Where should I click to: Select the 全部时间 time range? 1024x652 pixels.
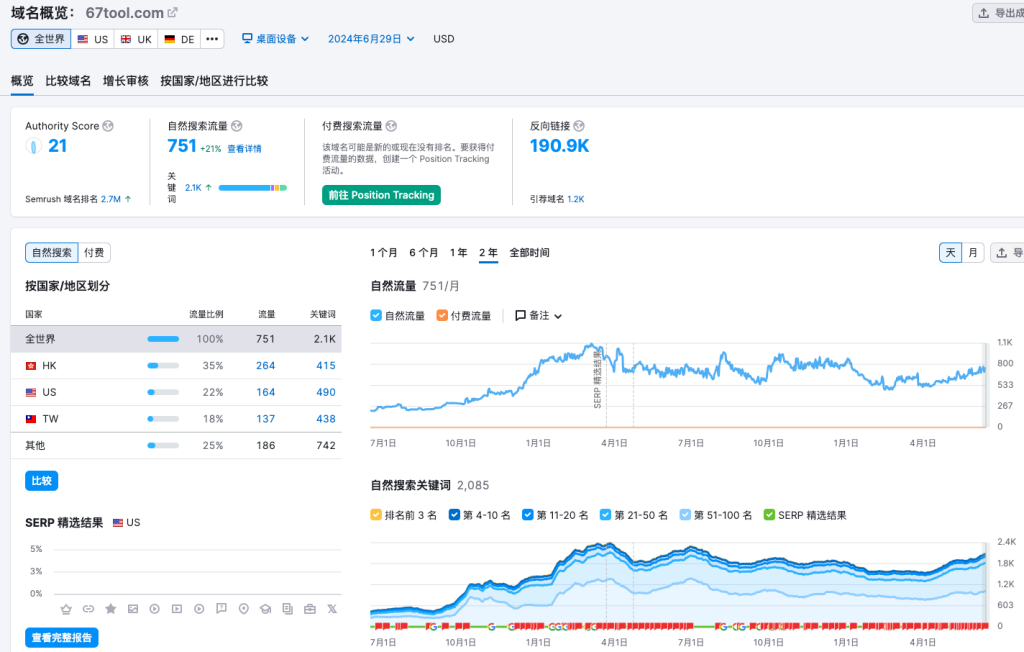point(530,253)
